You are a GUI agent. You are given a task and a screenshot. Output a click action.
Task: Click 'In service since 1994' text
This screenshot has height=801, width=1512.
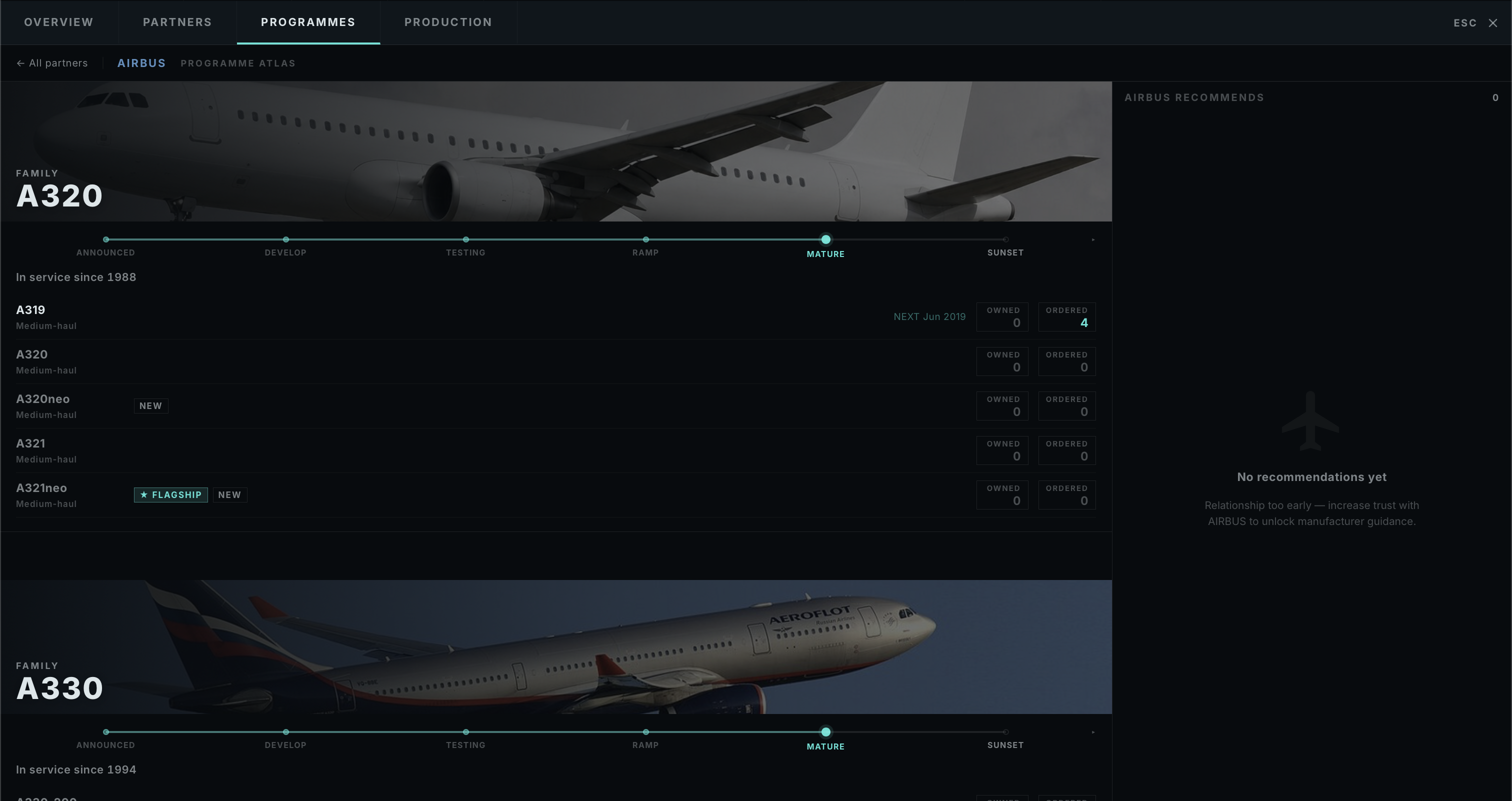[76, 769]
